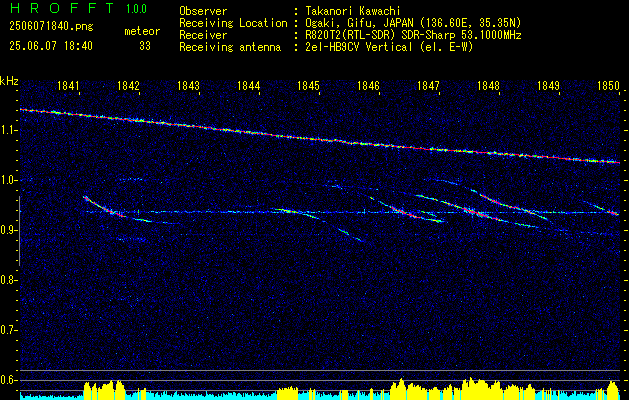629x400 pixels.
Task: Click the 1845 time marker
Action: pos(308,86)
